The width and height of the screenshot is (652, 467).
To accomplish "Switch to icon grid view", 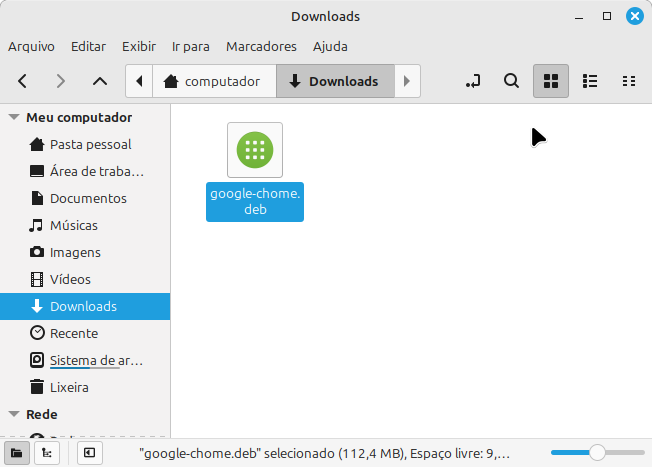I will click(551, 81).
